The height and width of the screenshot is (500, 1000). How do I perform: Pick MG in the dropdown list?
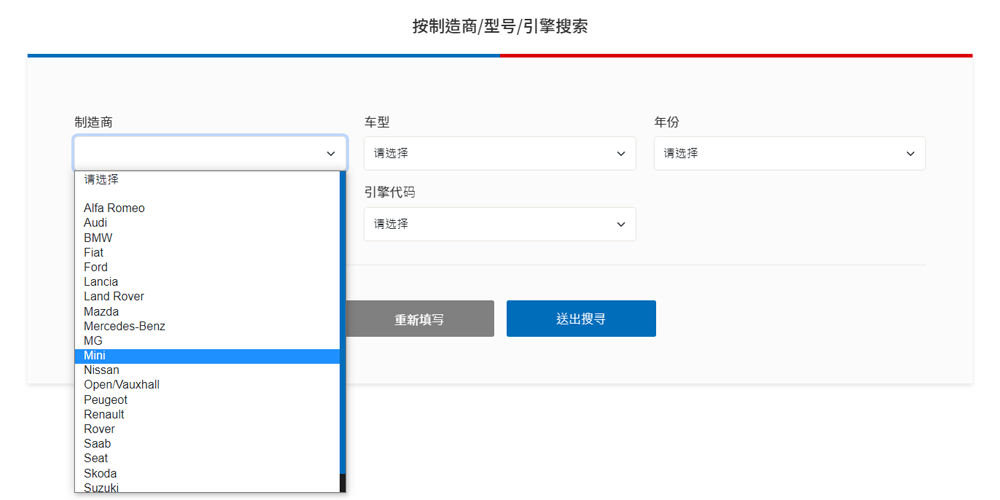207,341
